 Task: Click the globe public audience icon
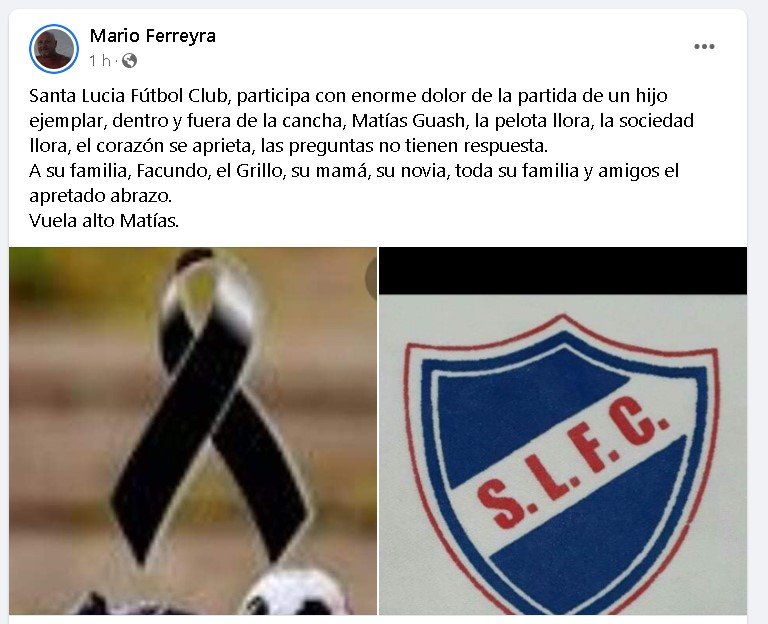129,61
